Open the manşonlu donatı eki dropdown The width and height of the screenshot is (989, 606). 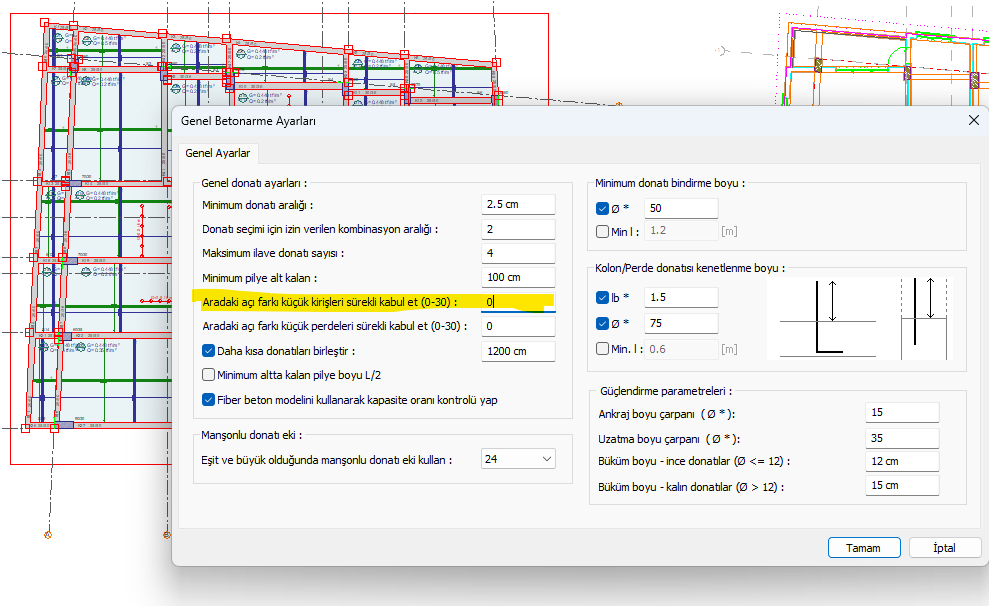click(518, 459)
